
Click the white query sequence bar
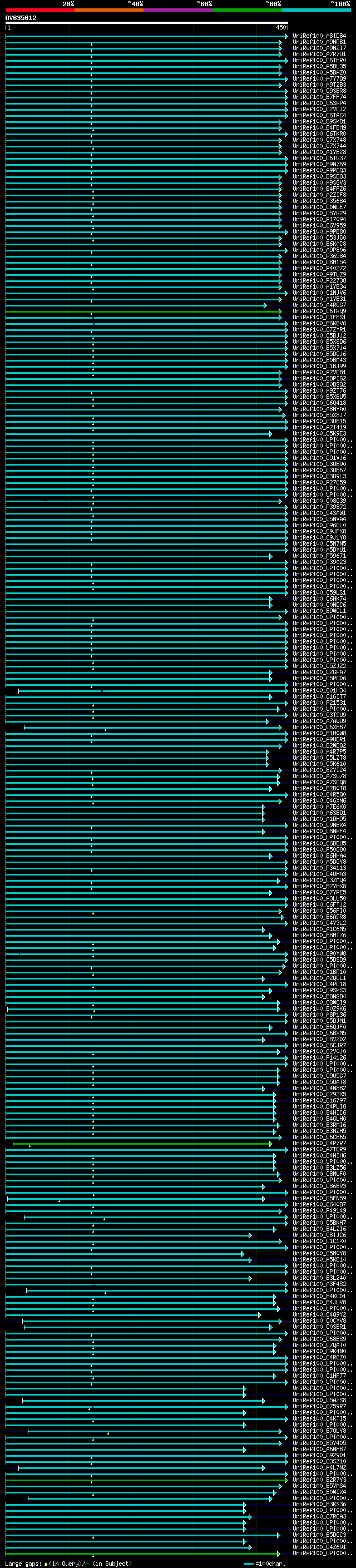pos(147,23)
